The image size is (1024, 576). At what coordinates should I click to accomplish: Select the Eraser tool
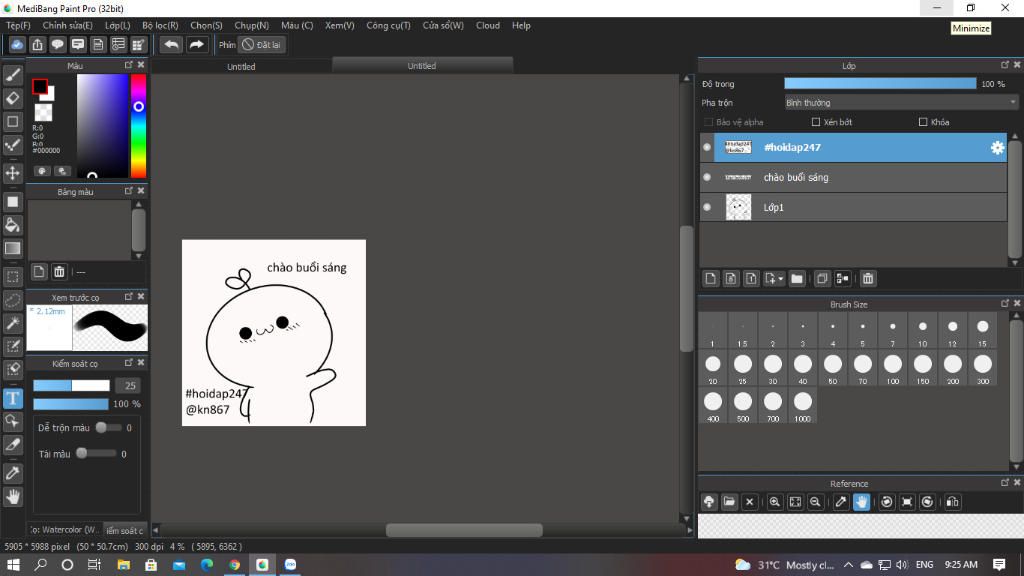[12, 98]
